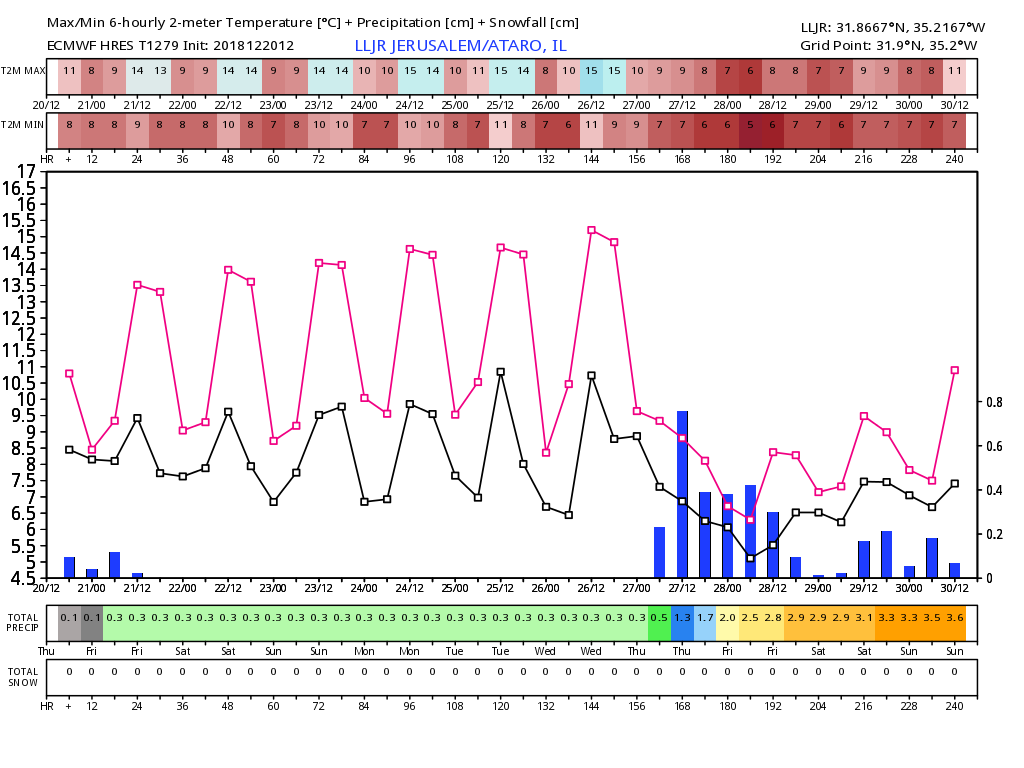Viewport: 1024px width, 768px height.
Task: Select the orange 3.6 total precip cell
Action: click(x=955, y=618)
